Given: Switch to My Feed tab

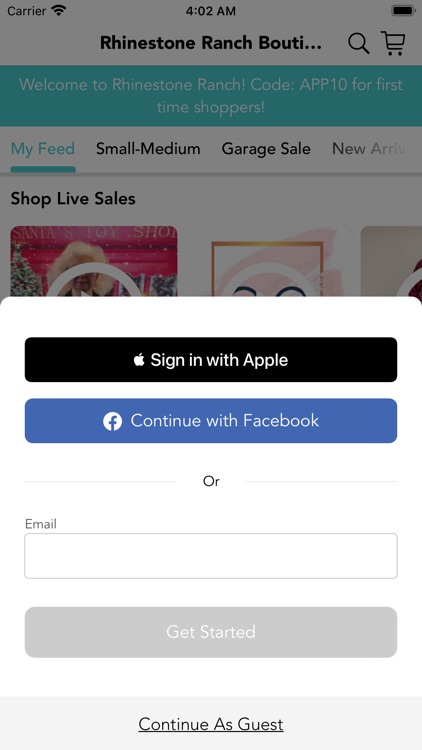Looking at the screenshot, I should [43, 149].
